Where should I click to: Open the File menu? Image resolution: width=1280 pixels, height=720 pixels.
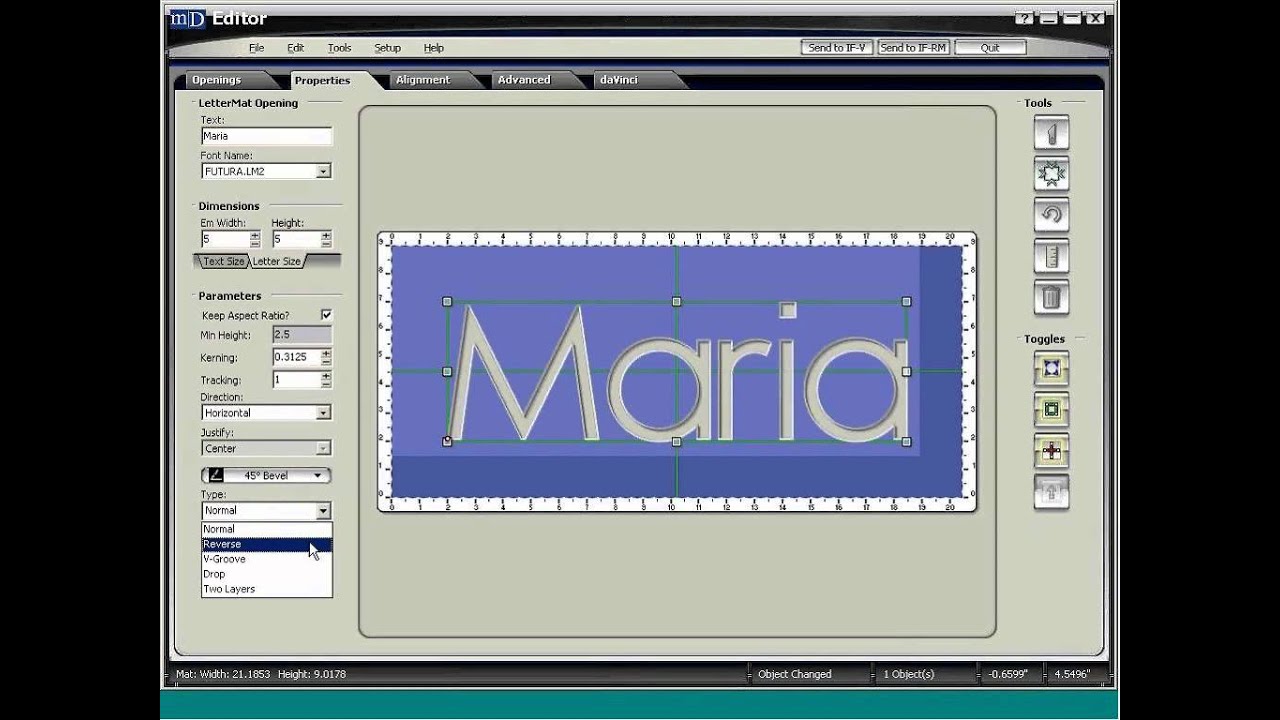point(257,48)
